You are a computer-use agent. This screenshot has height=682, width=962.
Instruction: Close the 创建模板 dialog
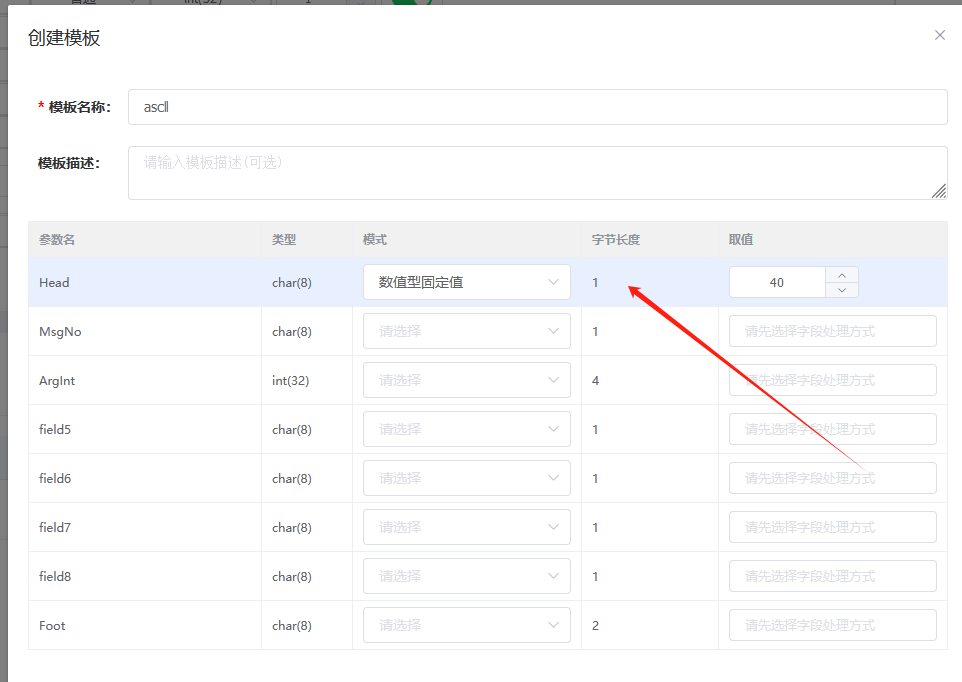[x=939, y=35]
